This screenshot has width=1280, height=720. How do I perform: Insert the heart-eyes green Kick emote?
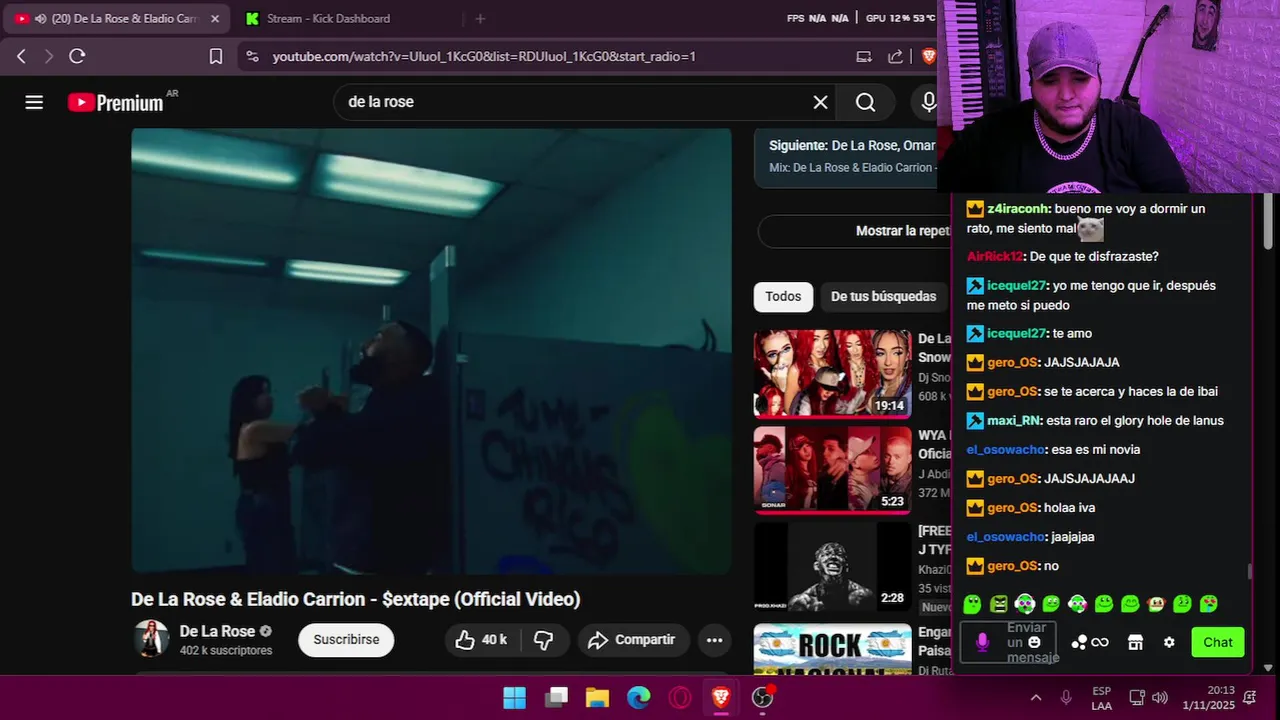click(1209, 604)
